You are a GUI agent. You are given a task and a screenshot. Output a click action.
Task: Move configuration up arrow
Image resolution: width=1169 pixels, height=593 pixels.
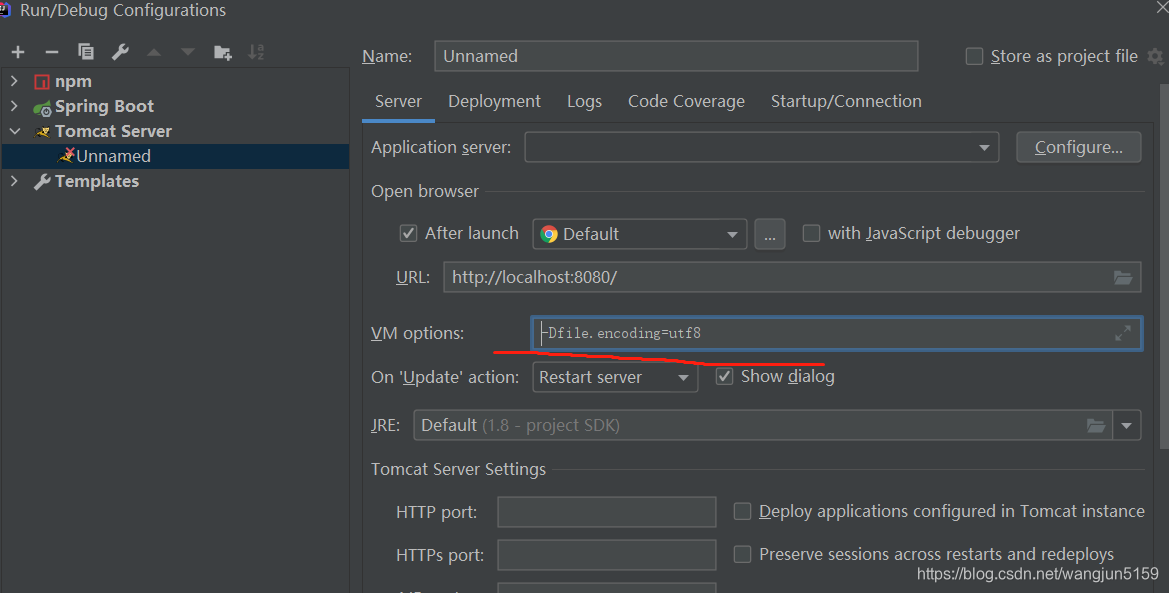click(154, 52)
